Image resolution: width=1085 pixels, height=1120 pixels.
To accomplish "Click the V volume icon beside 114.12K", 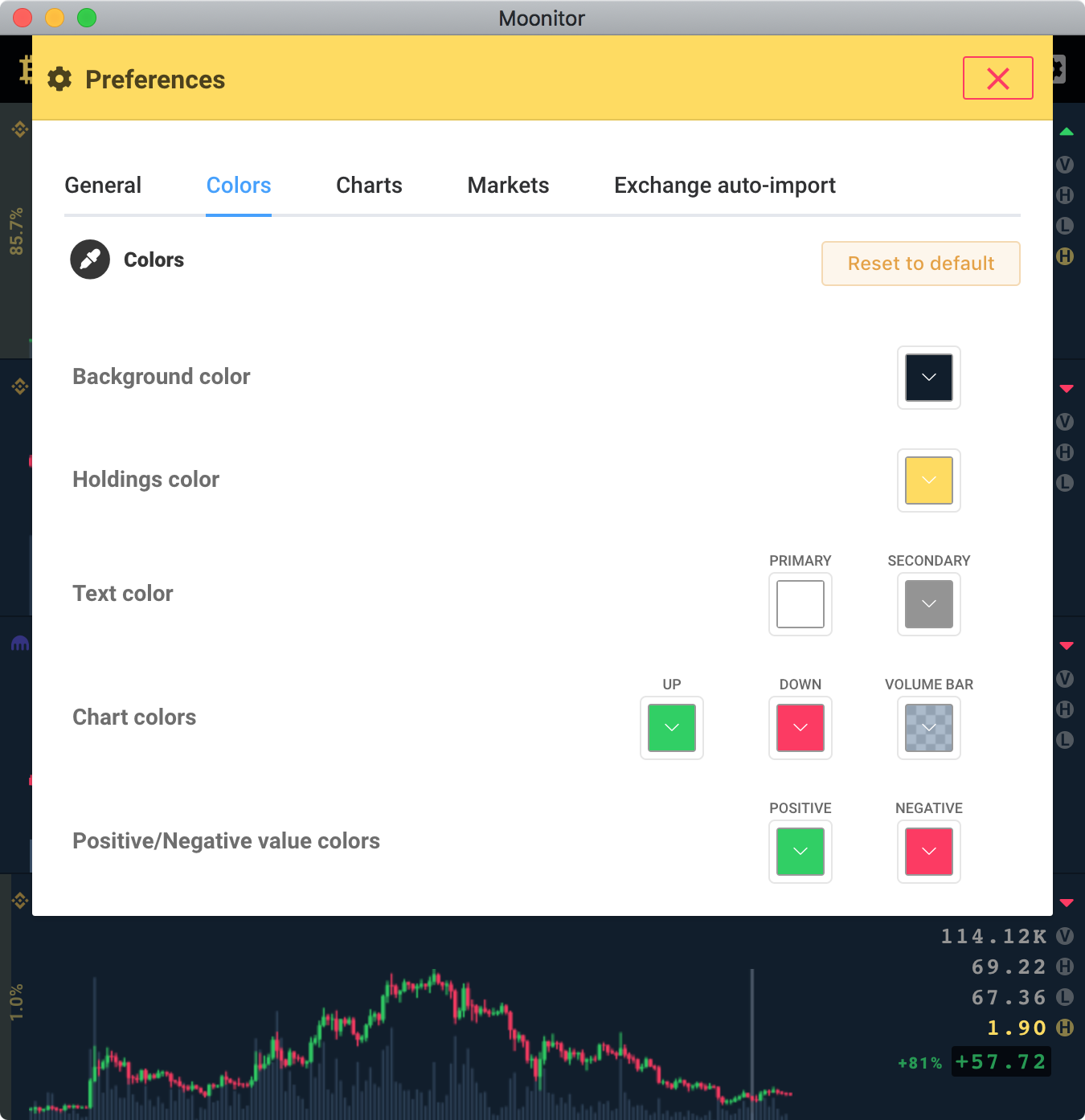I will point(1065,936).
